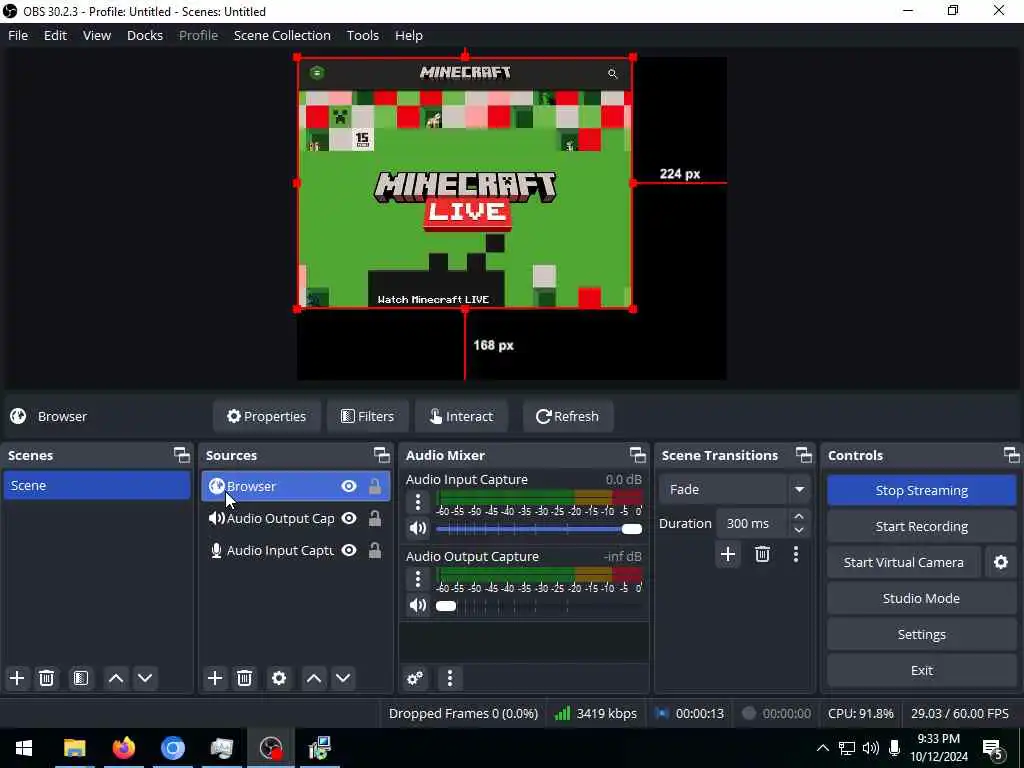This screenshot has height=768, width=1024.
Task: Lock the Audio Input Capture source
Action: pyautogui.click(x=375, y=550)
